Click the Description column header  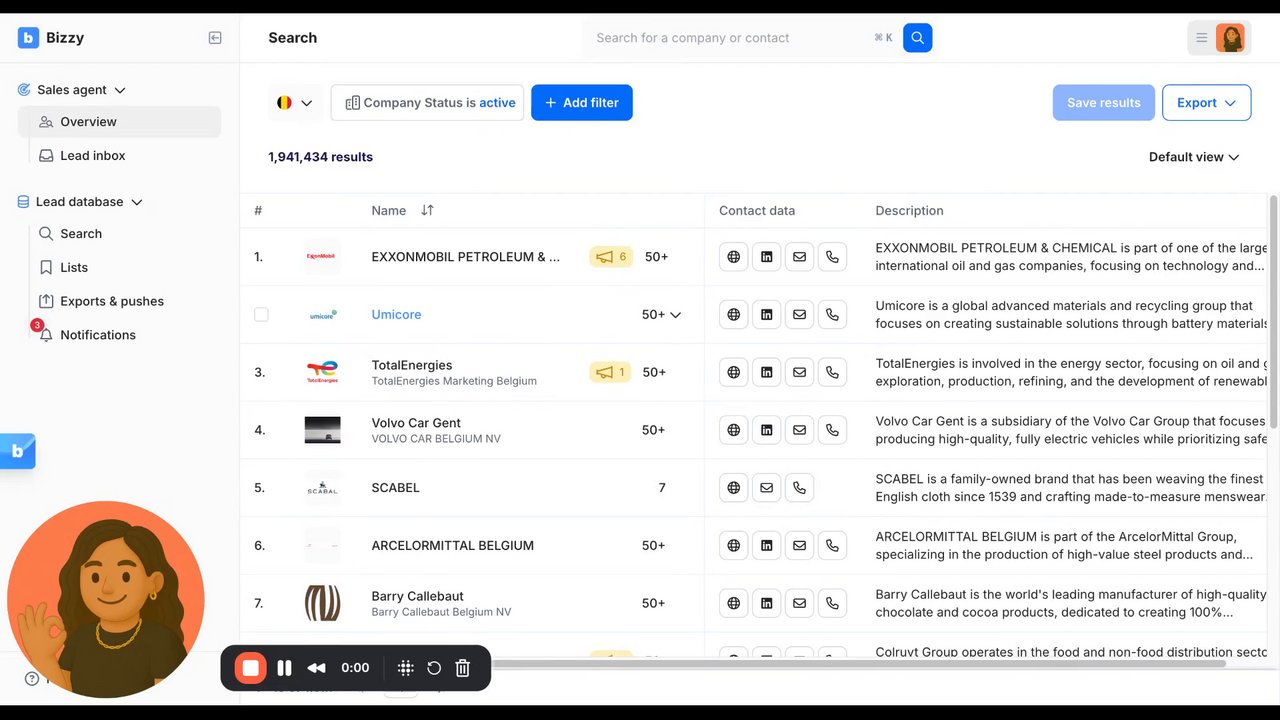point(909,211)
